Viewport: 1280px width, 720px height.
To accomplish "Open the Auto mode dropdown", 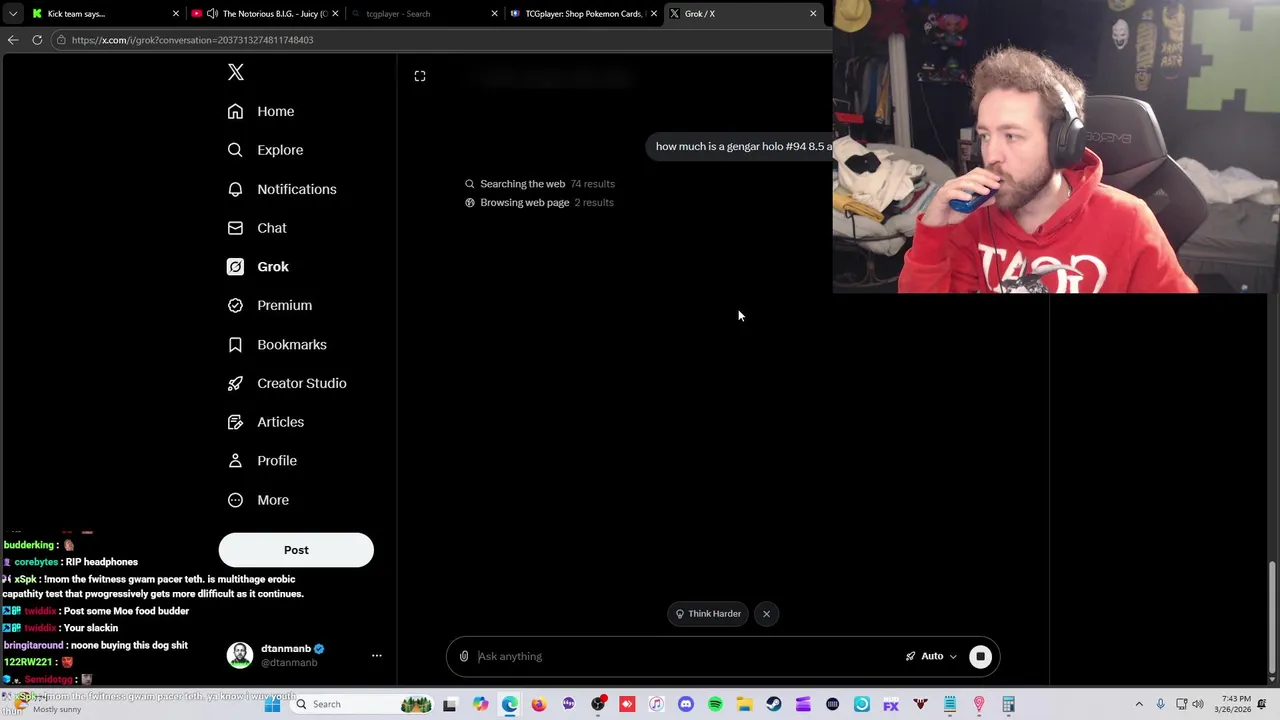I will [x=931, y=656].
